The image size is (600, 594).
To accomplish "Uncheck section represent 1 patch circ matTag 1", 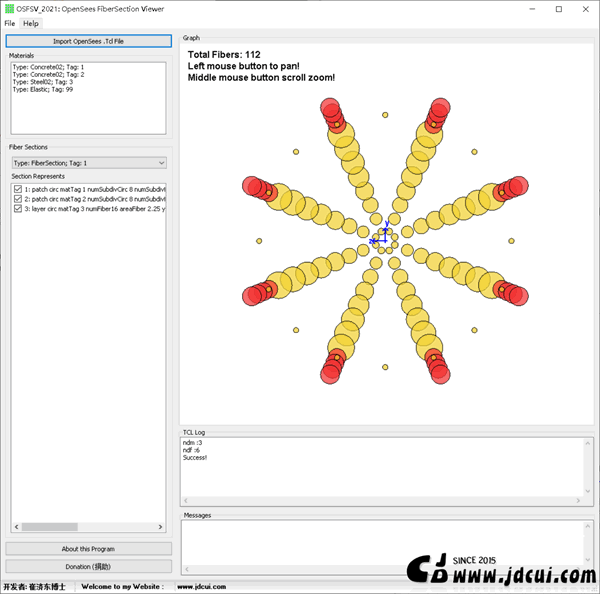I will click(x=18, y=189).
